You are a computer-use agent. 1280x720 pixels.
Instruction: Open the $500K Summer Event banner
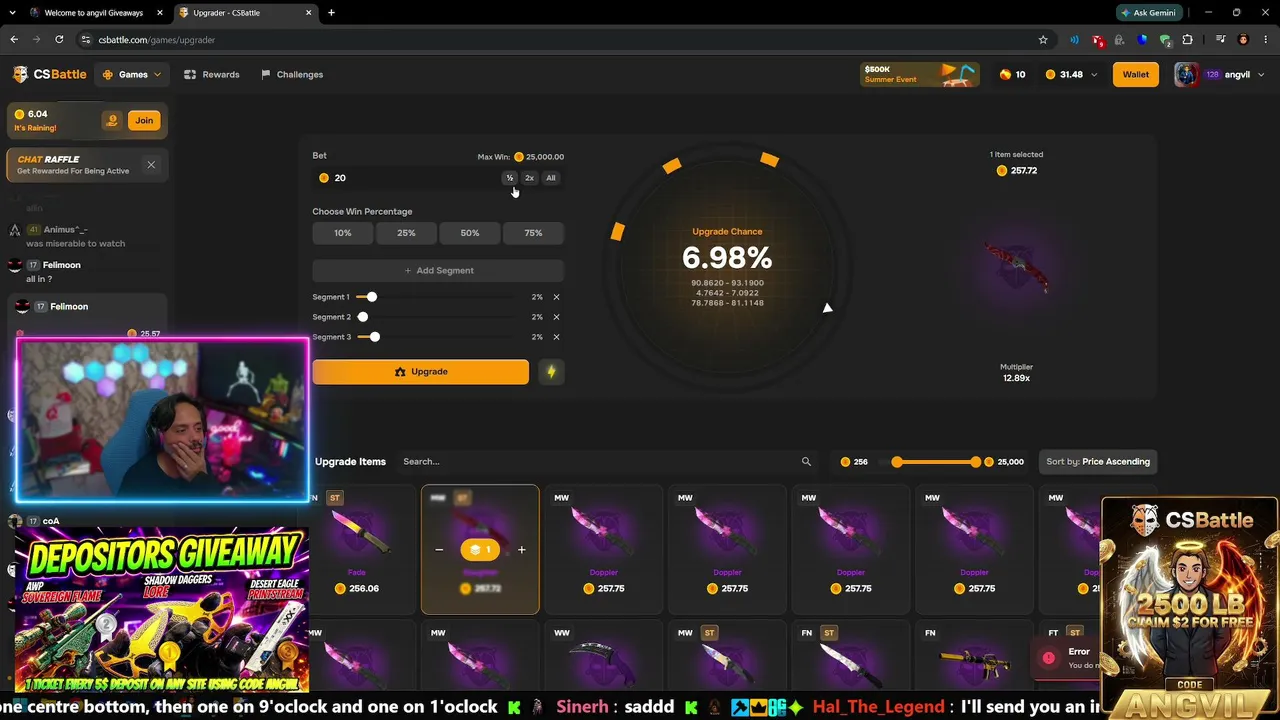tap(920, 74)
